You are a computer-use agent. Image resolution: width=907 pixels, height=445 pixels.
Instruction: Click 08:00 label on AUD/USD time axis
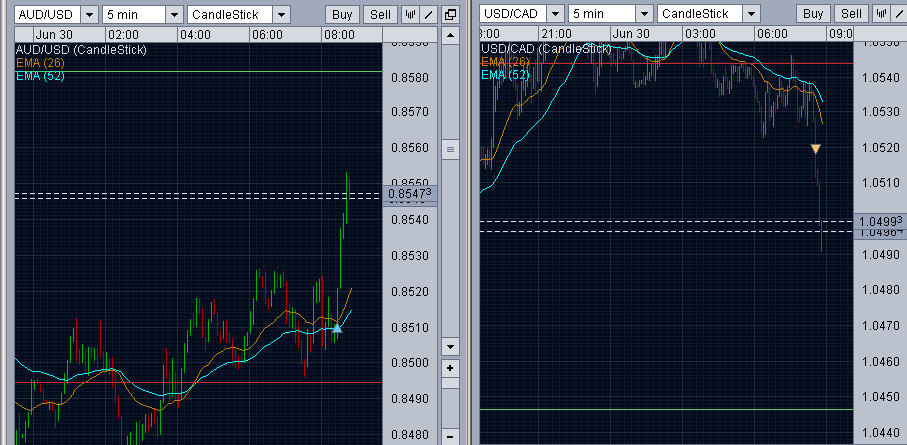point(340,35)
